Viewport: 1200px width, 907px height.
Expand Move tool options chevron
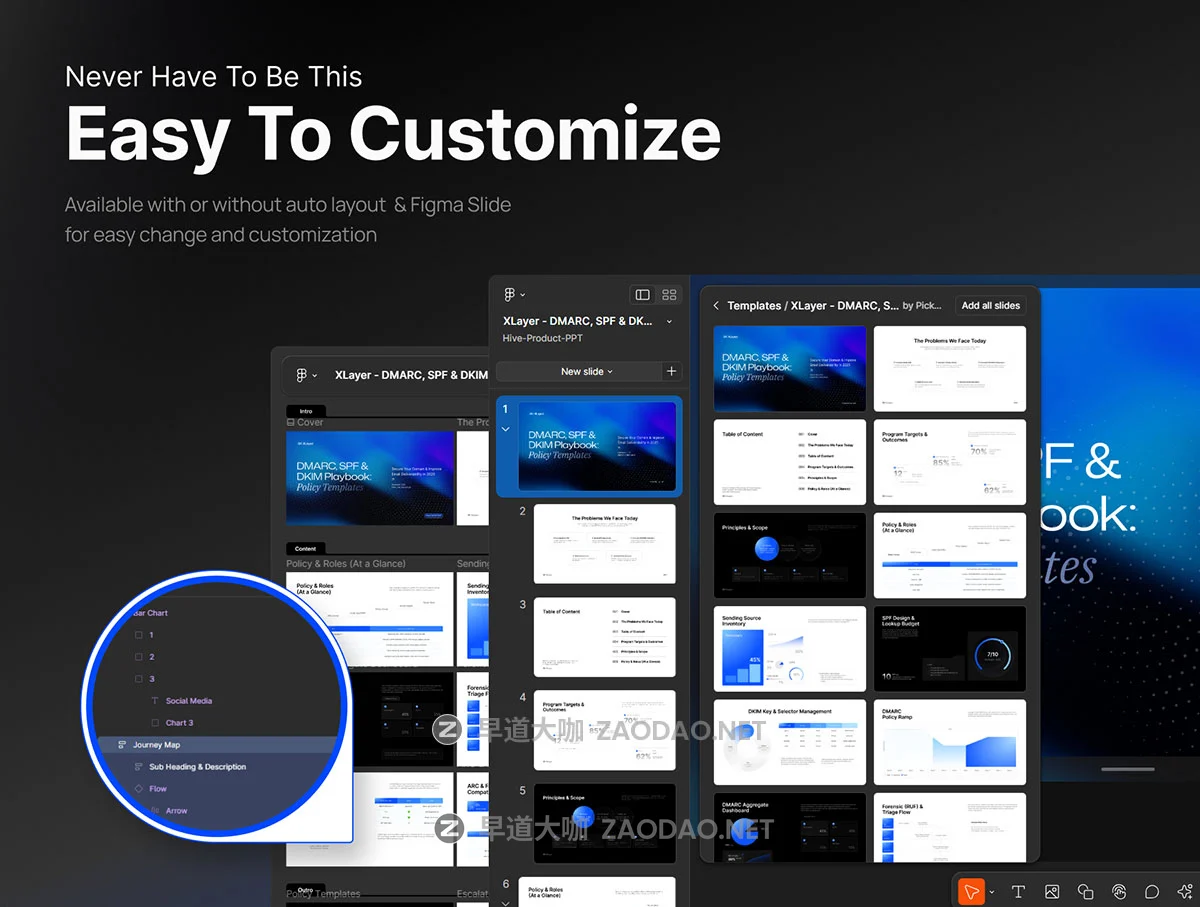pyautogui.click(x=991, y=892)
